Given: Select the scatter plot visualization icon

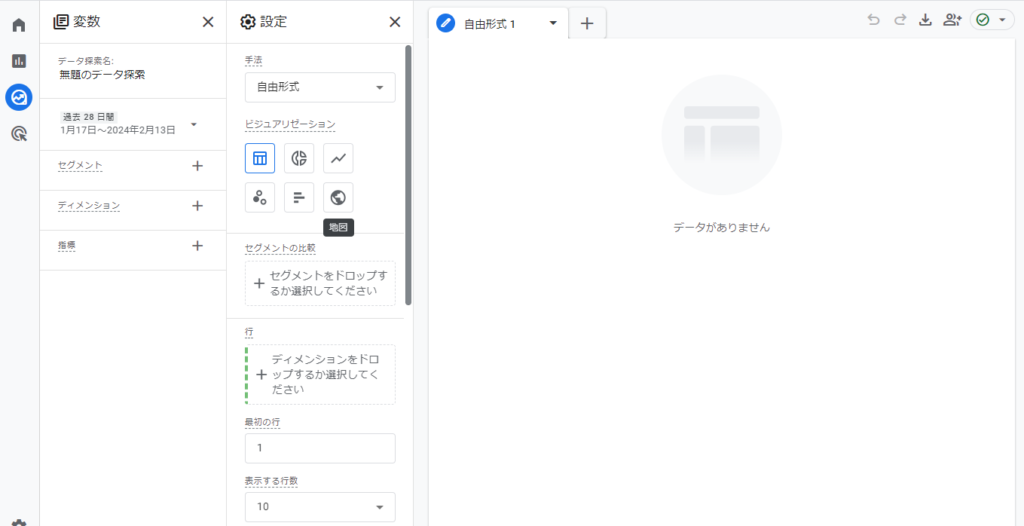Looking at the screenshot, I should (260, 197).
